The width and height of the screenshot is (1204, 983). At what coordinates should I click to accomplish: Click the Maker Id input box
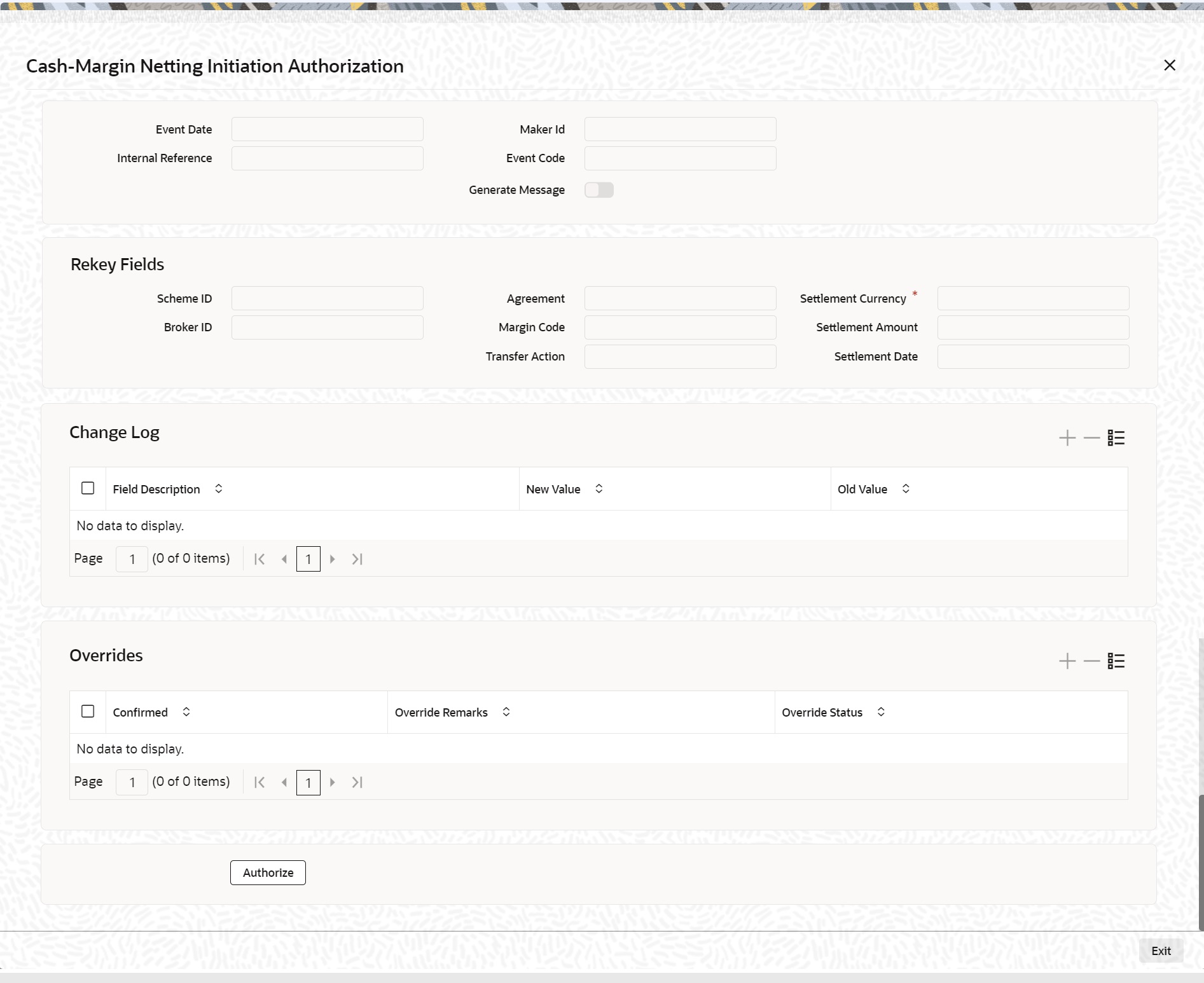coord(681,129)
